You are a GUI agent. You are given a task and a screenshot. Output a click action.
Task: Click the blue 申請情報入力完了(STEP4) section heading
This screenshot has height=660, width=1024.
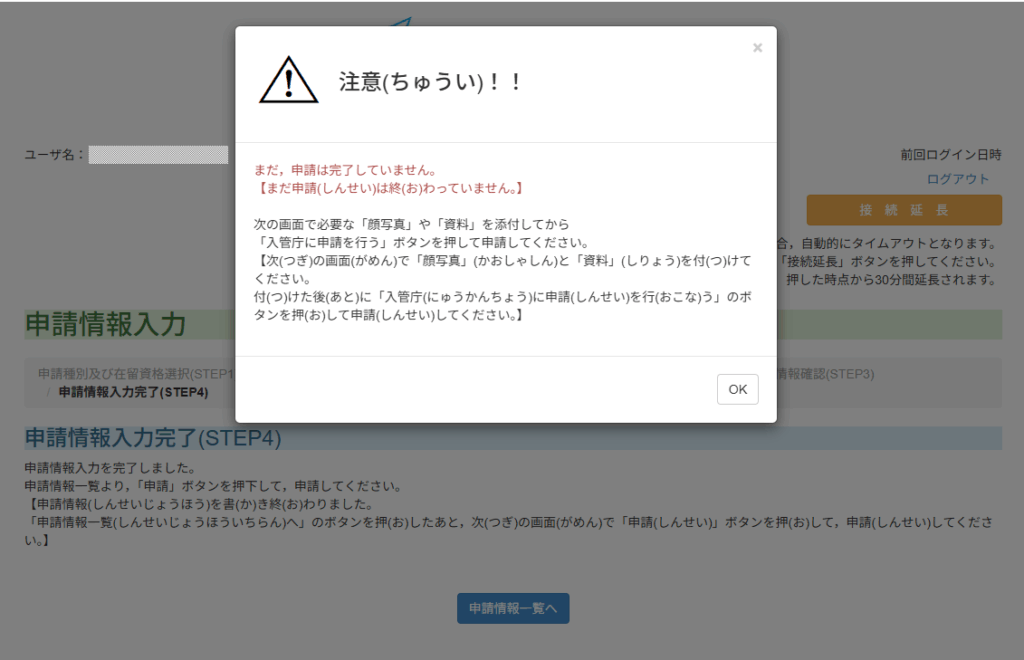click(x=153, y=438)
